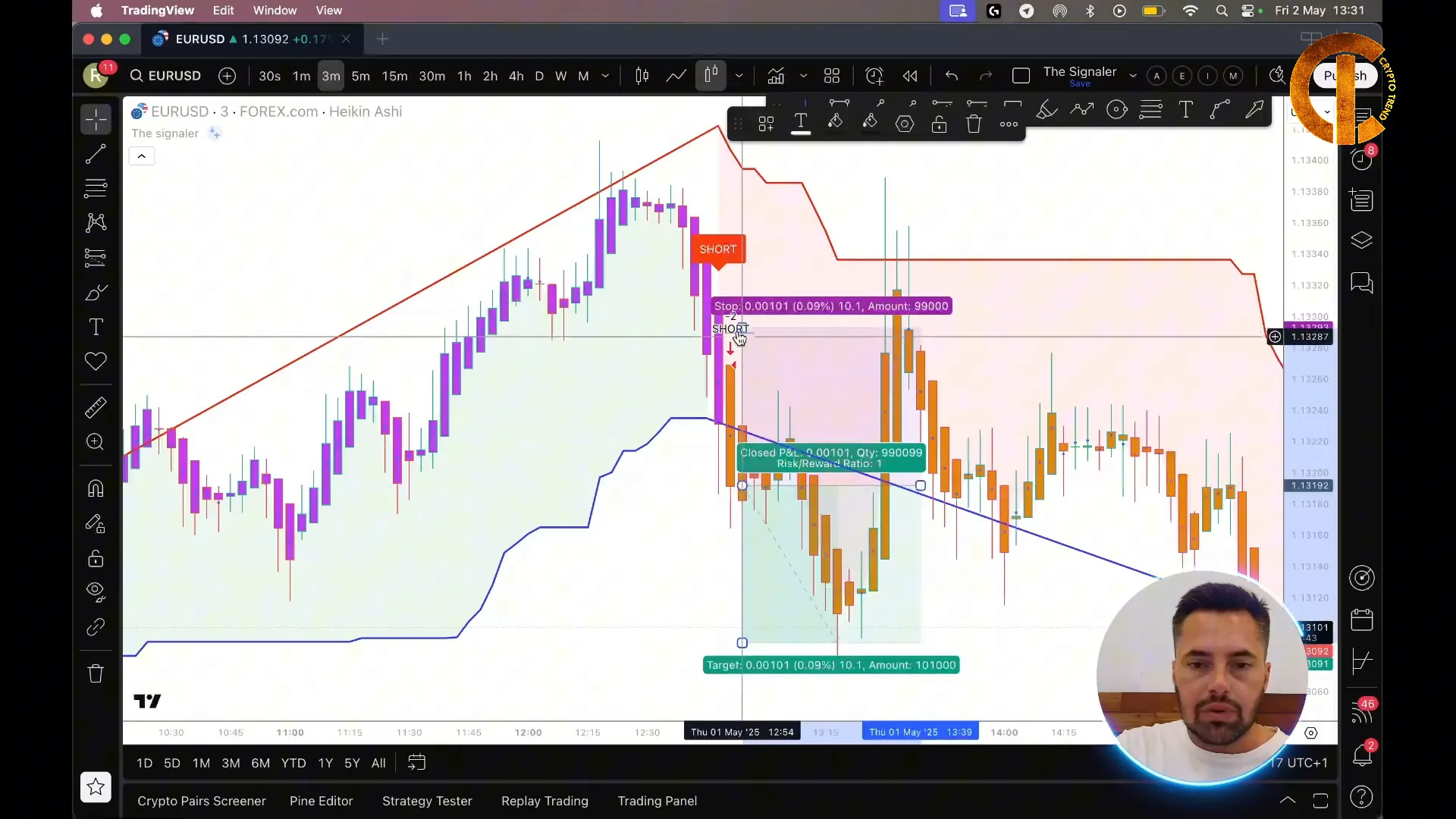Select the 5m timeframe
Image resolution: width=1456 pixels, height=819 pixels.
point(361,76)
